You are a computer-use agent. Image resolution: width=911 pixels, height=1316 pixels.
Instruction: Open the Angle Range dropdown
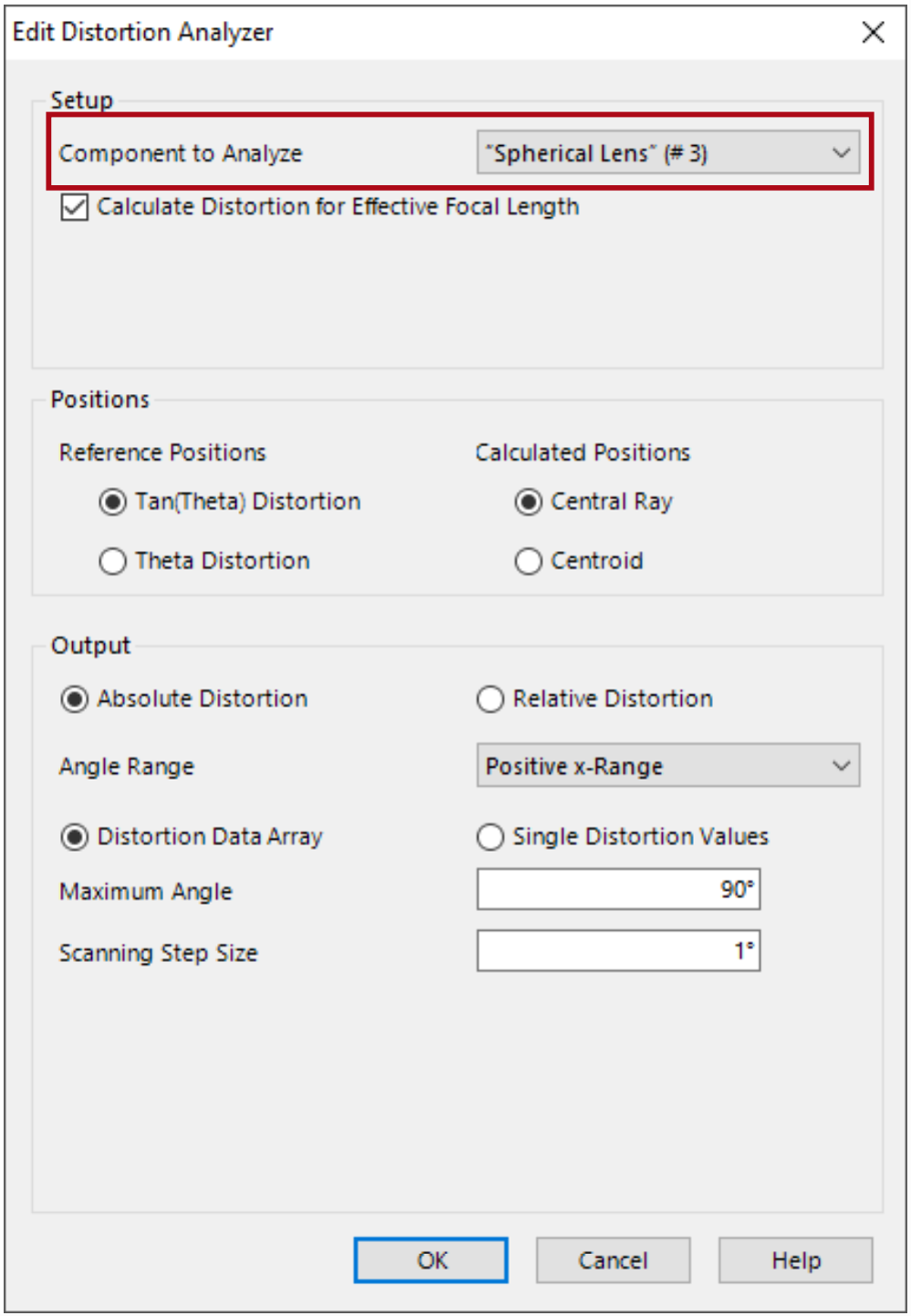pos(668,766)
